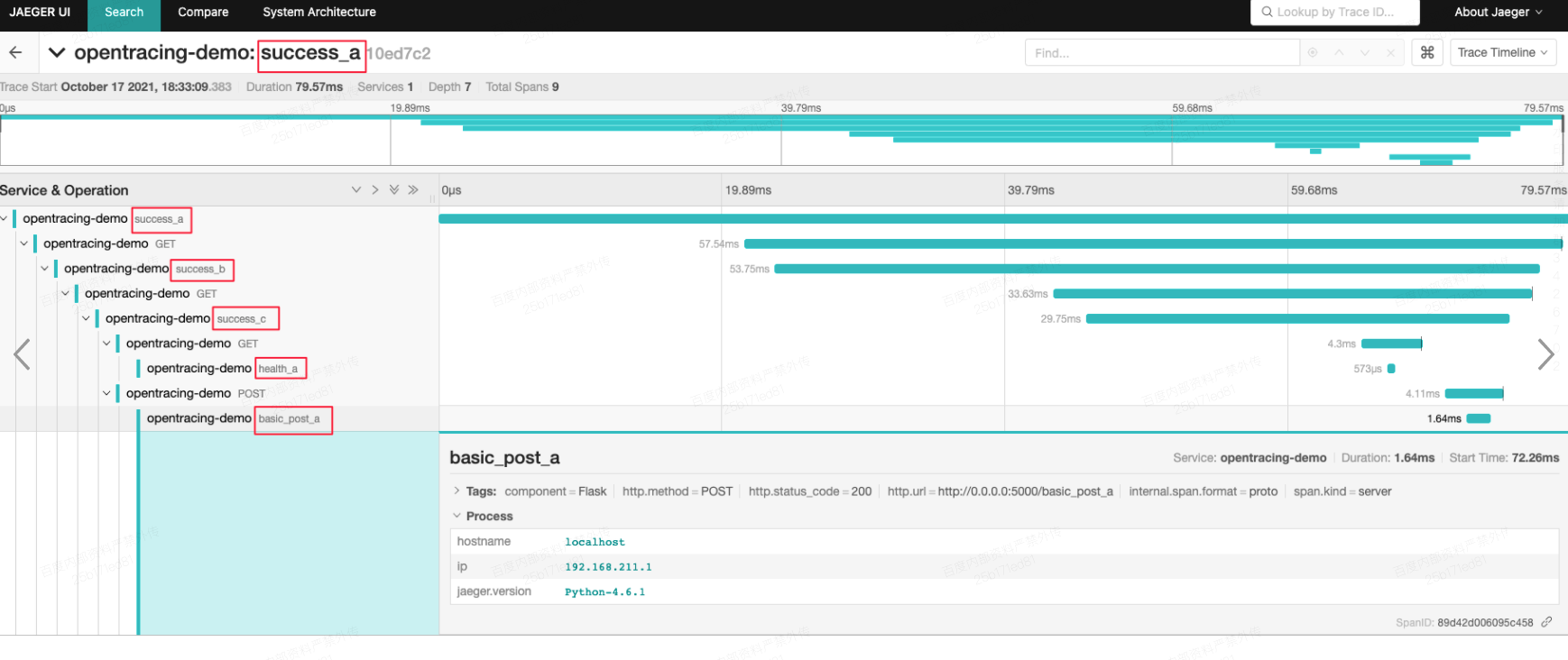1568x660 pixels.
Task: Click the trace minimap overview graph
Action: click(x=781, y=140)
